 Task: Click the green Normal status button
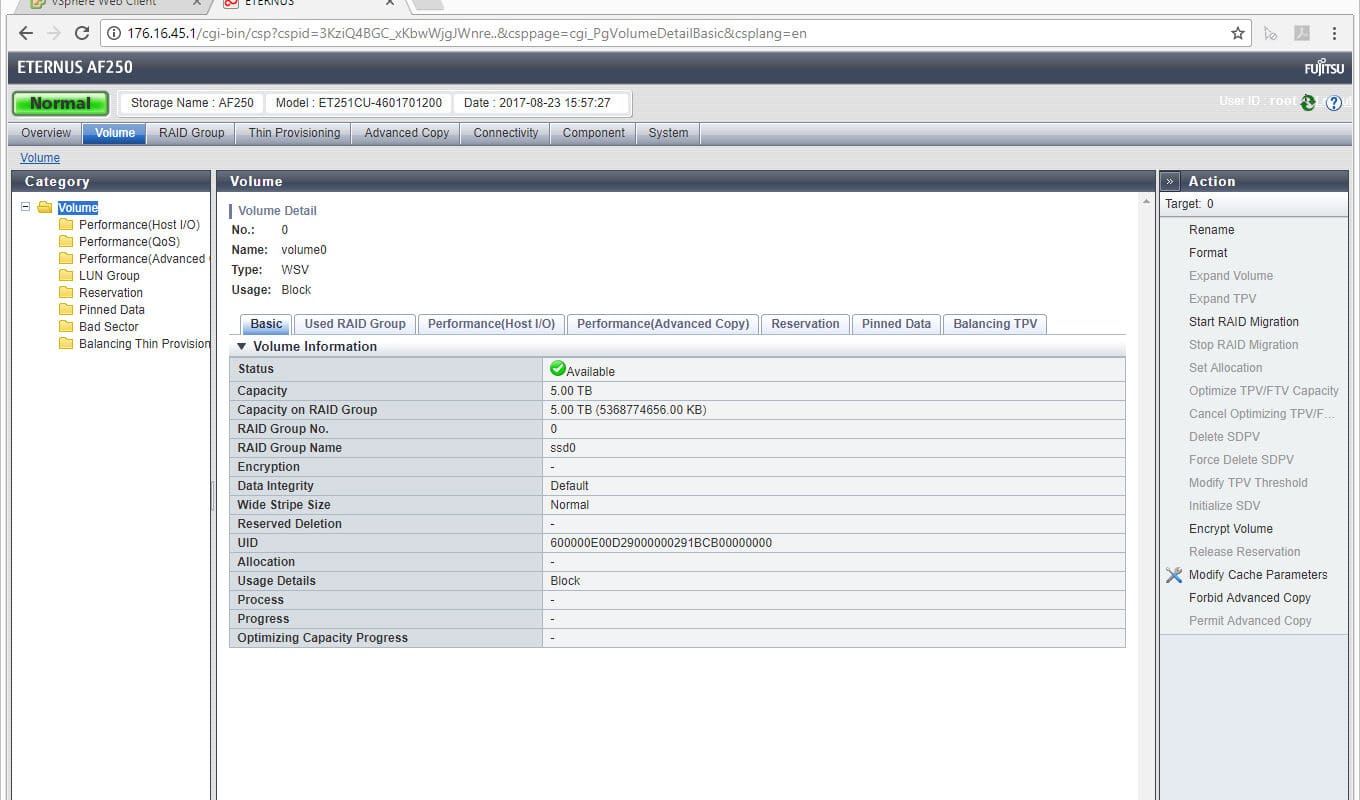(60, 103)
